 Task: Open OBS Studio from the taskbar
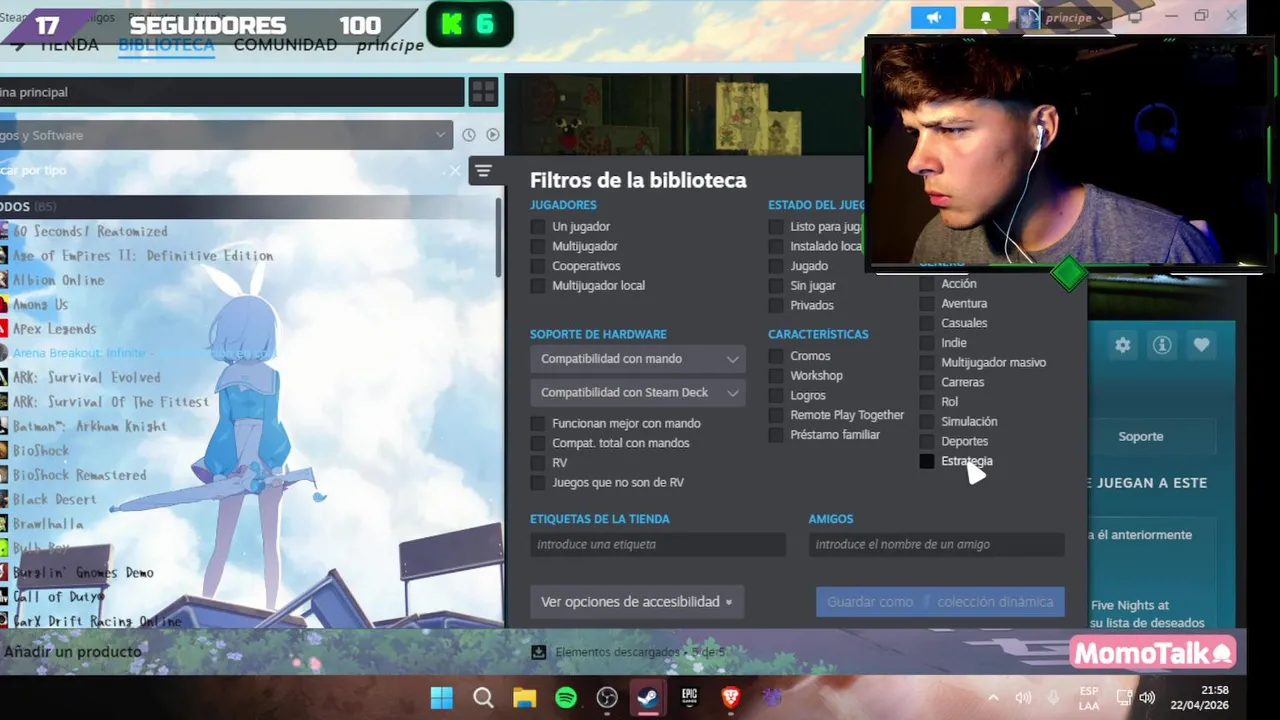pos(607,697)
